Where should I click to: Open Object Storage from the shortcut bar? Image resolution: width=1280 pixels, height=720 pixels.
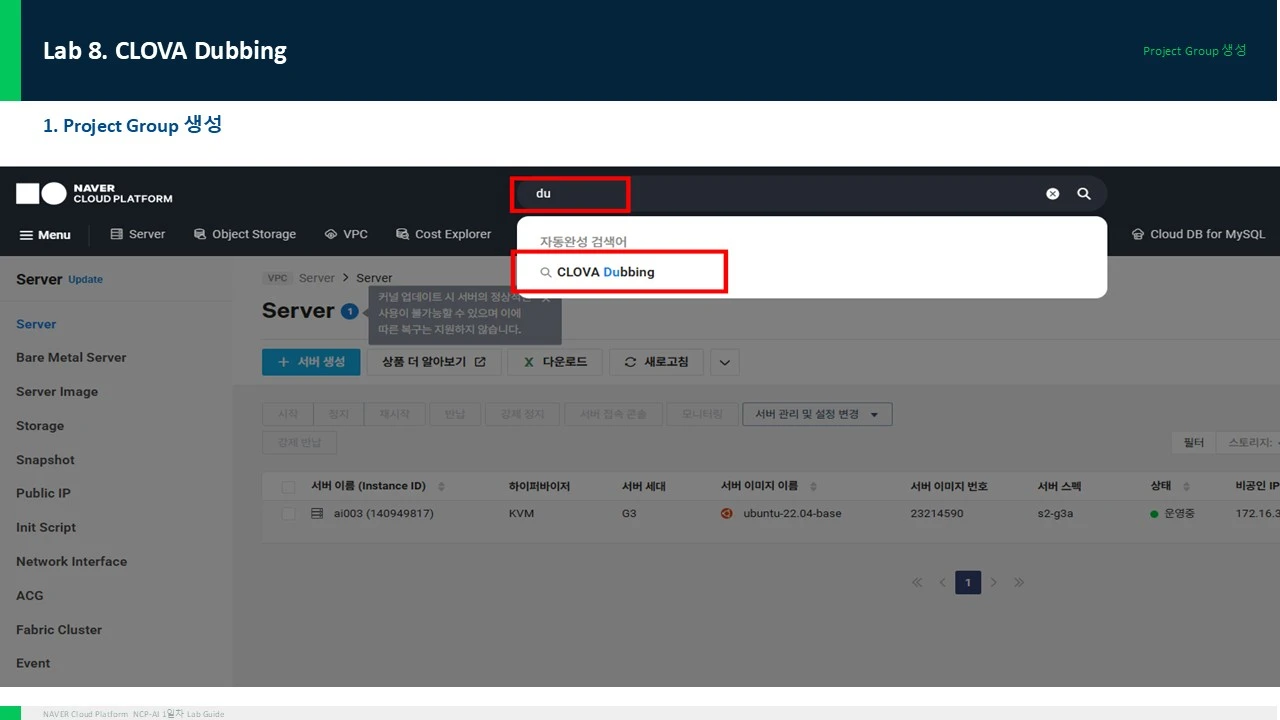245,234
